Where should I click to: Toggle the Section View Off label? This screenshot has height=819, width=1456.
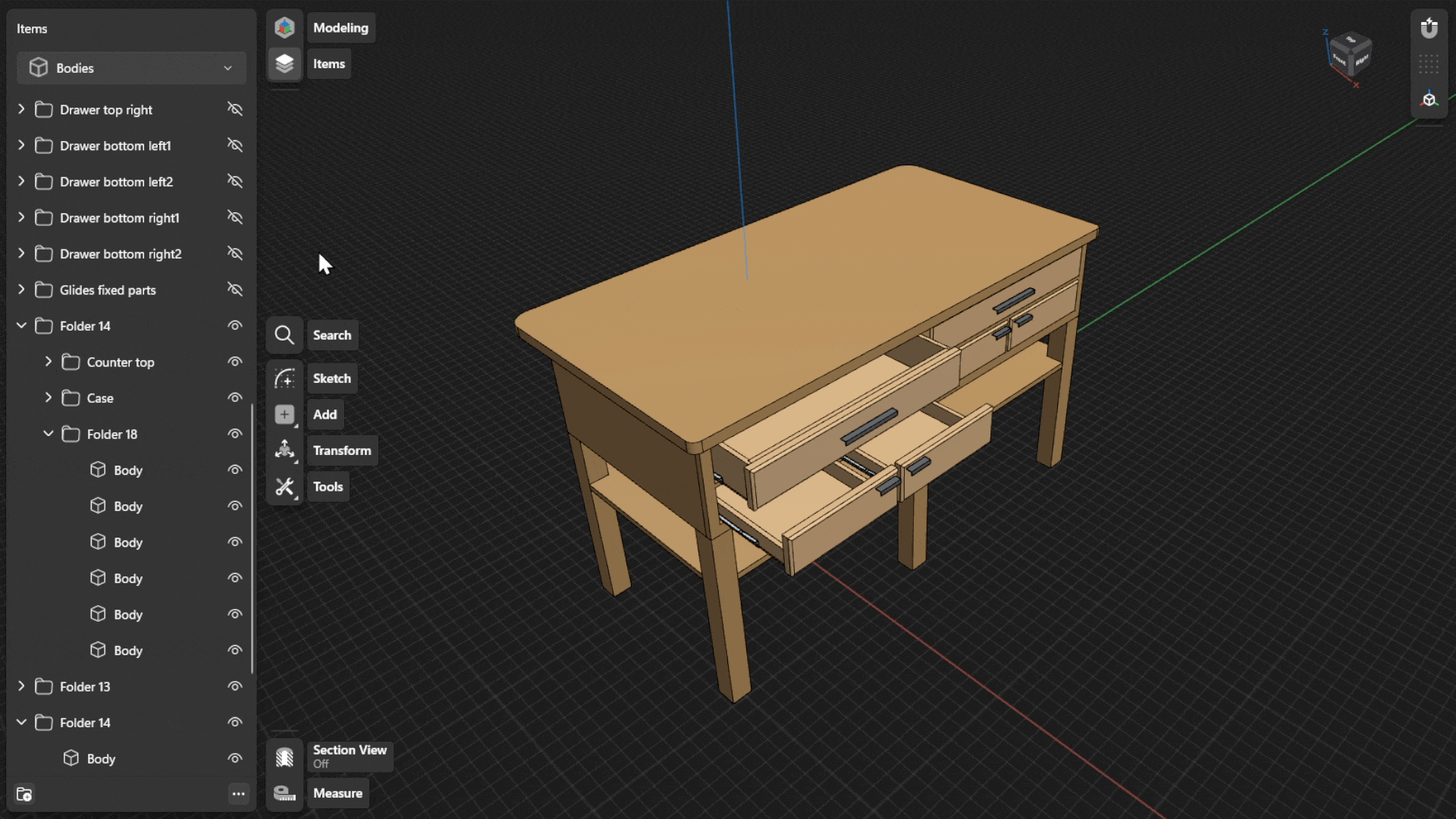[x=350, y=757]
